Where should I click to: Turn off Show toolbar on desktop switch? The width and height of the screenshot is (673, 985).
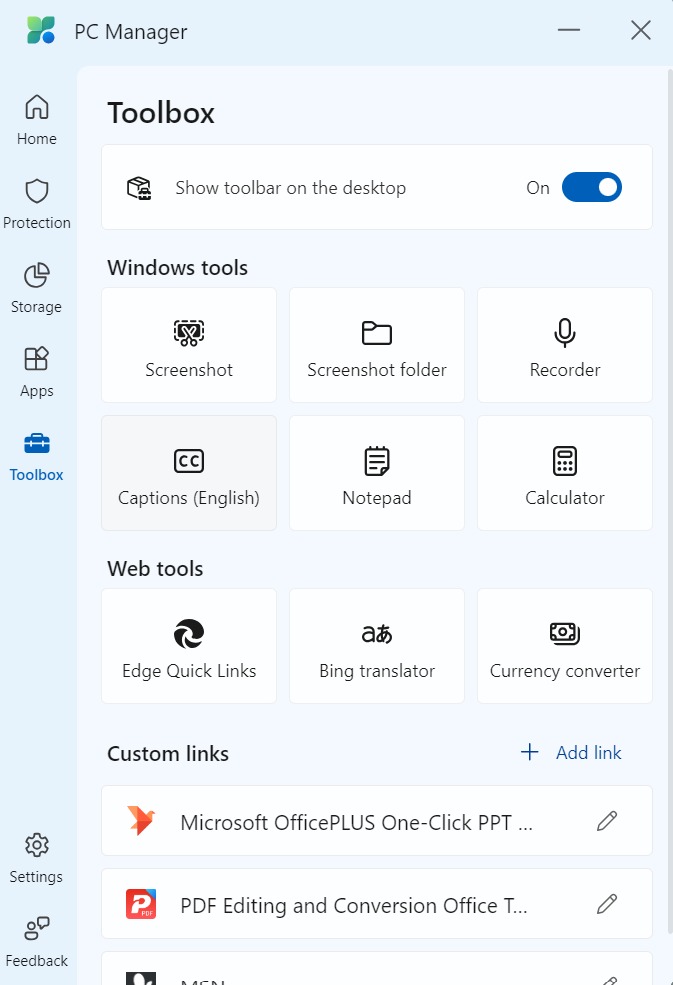(591, 187)
